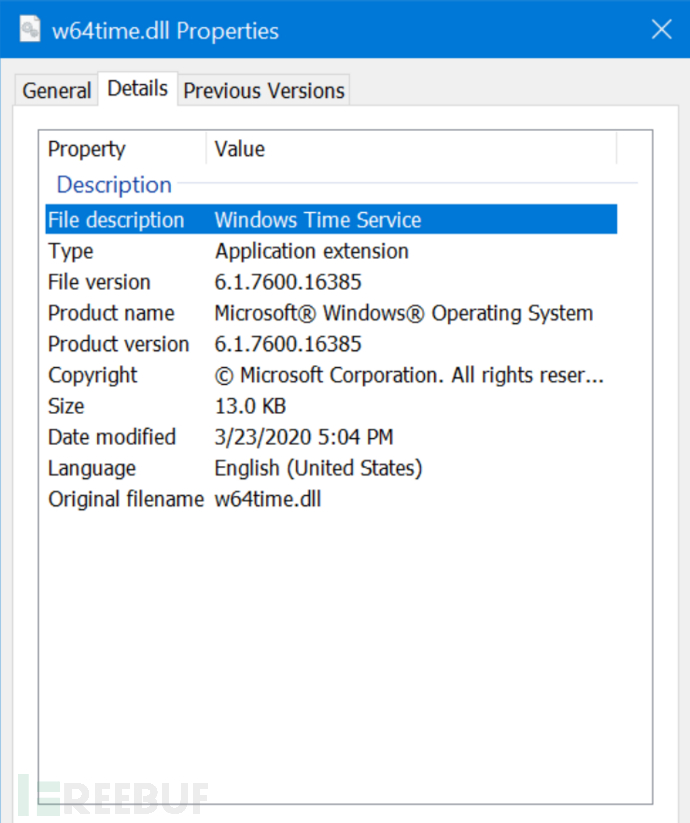The height and width of the screenshot is (823, 690).
Task: Select the Date modified property label
Action: 112,437
